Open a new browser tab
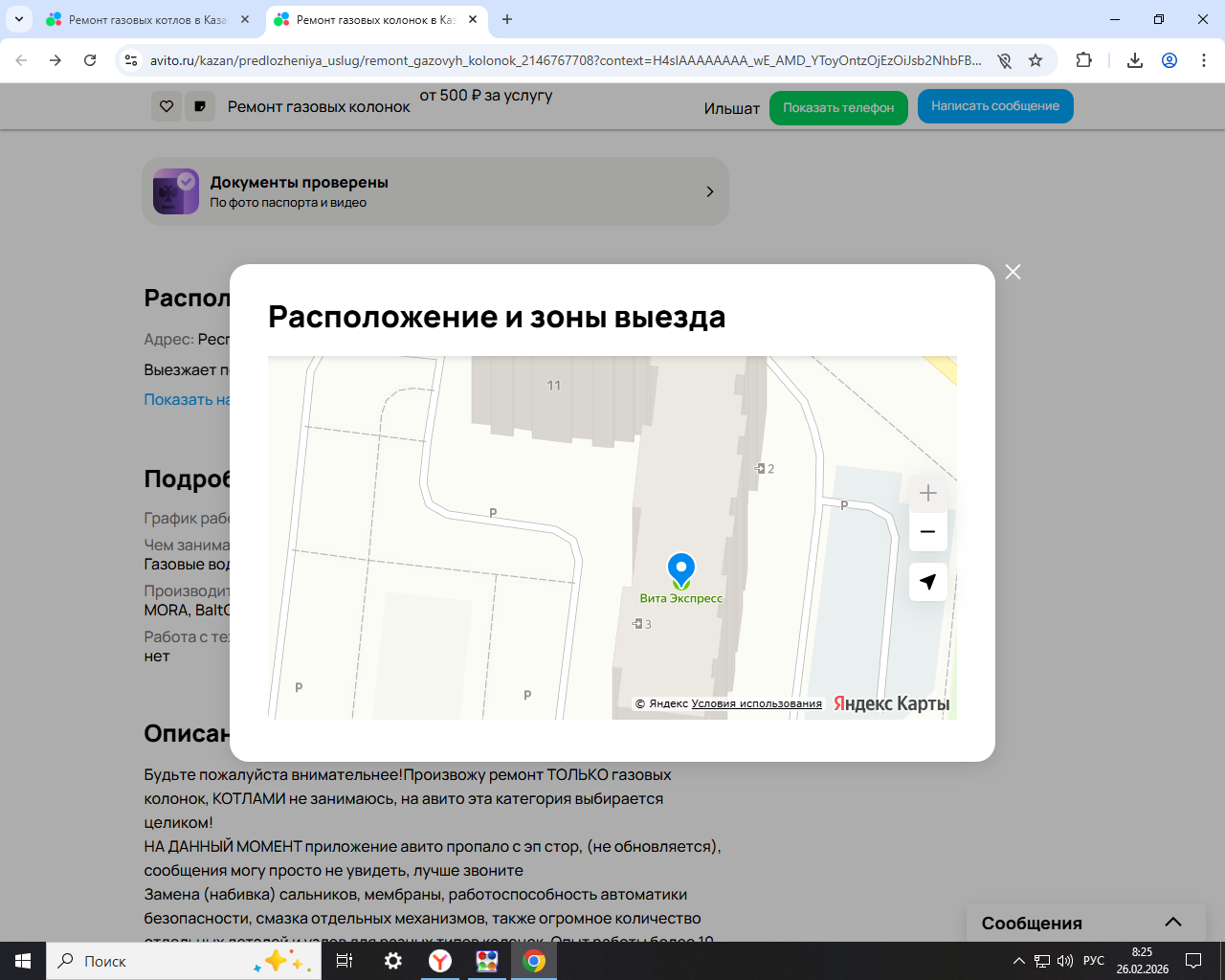This screenshot has height=980, width=1225. coord(507,19)
